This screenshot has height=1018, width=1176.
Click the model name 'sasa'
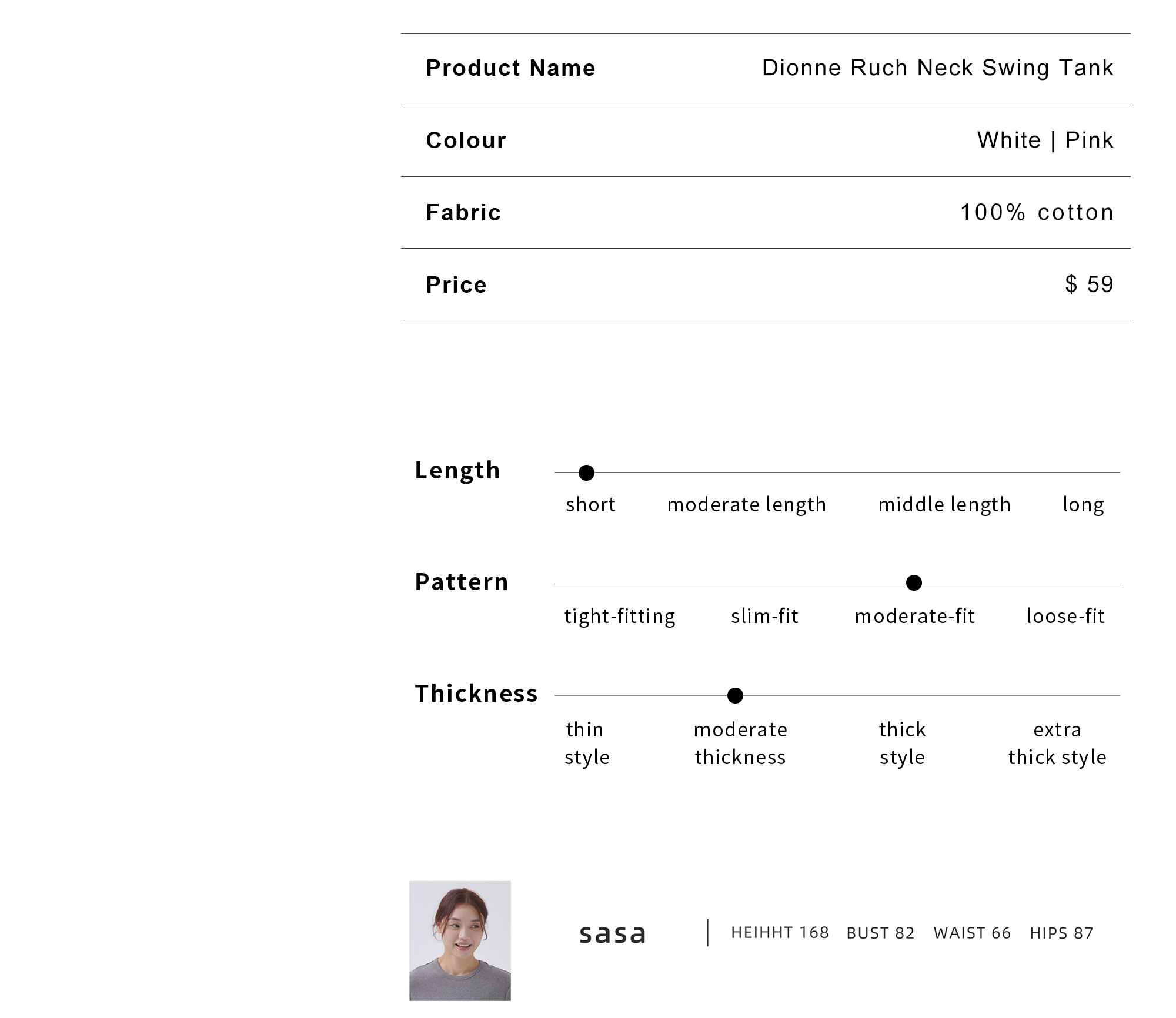tap(612, 935)
